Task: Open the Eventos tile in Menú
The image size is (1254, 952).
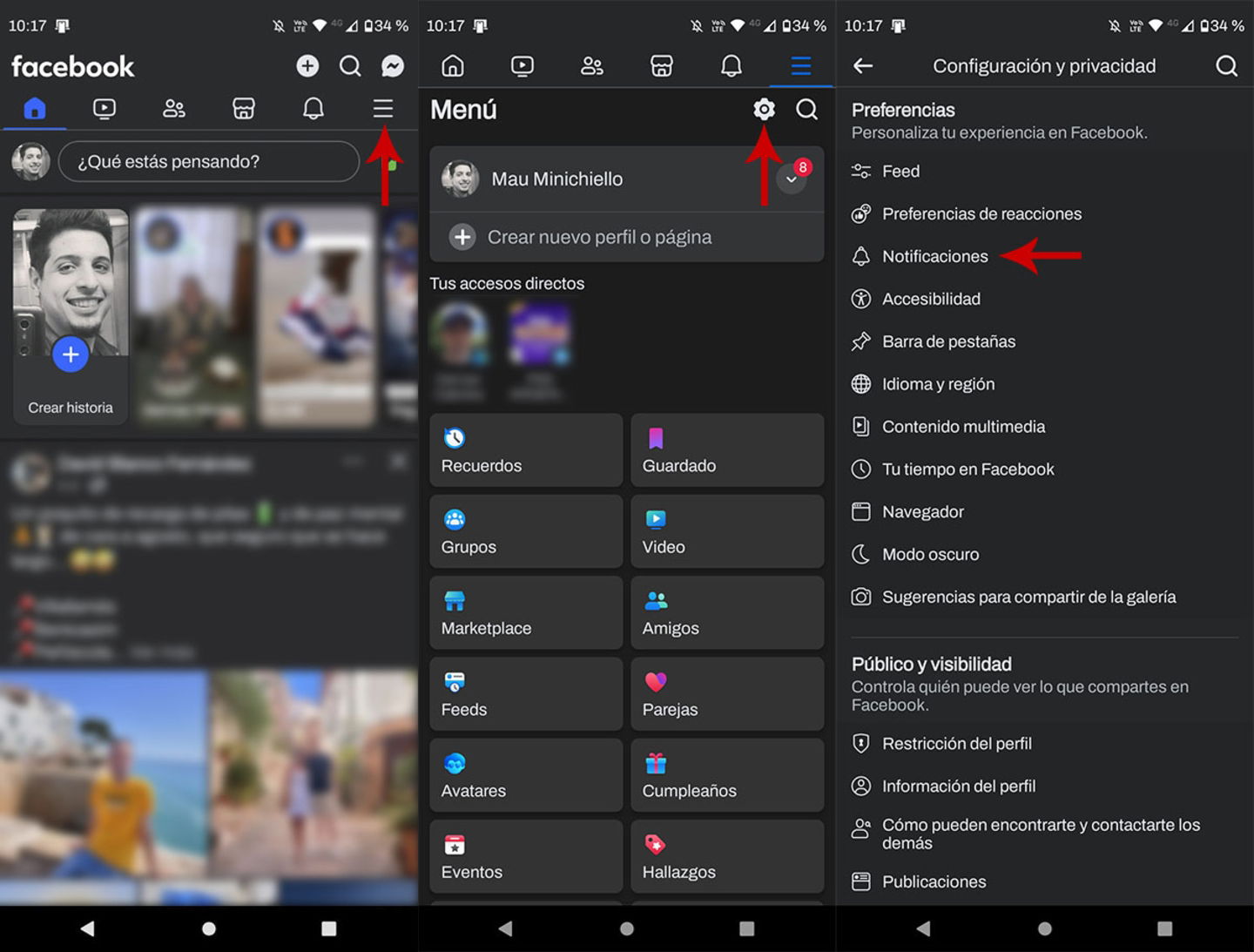Action: pos(526,856)
